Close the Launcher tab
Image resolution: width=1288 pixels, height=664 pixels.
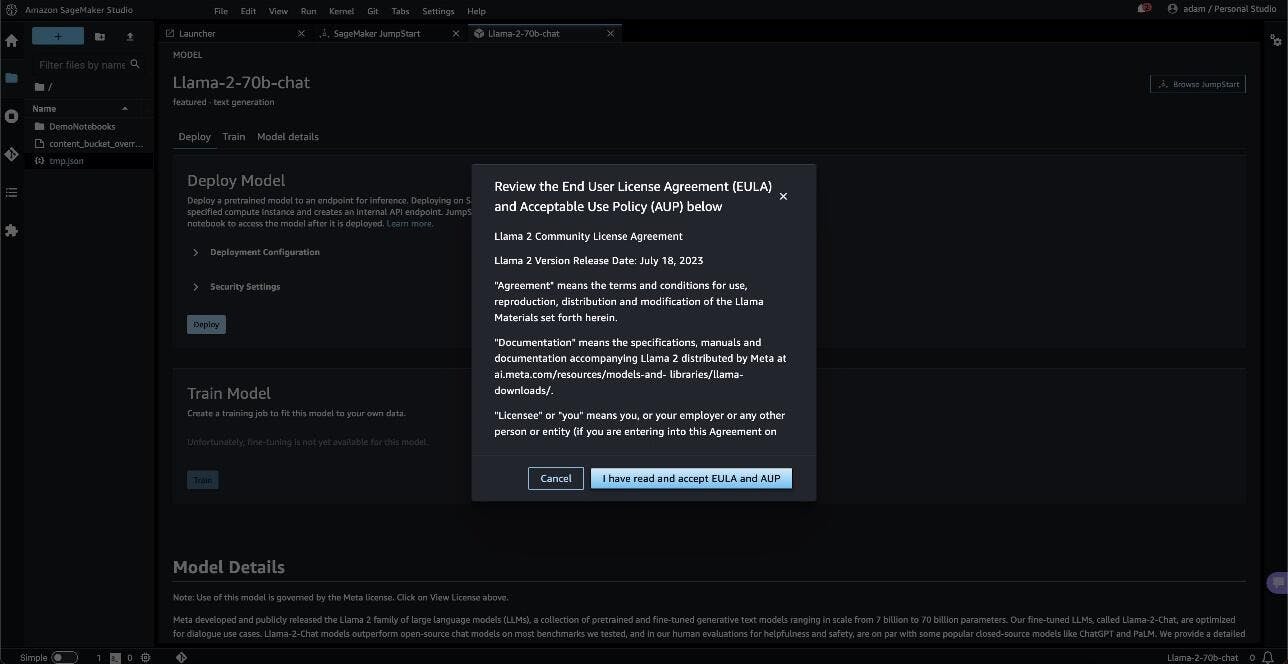point(302,33)
